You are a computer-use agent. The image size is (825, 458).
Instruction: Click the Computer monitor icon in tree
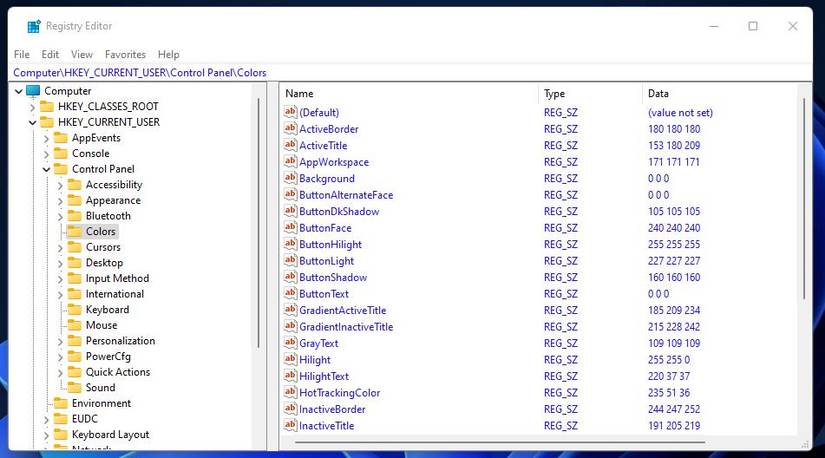coord(33,91)
